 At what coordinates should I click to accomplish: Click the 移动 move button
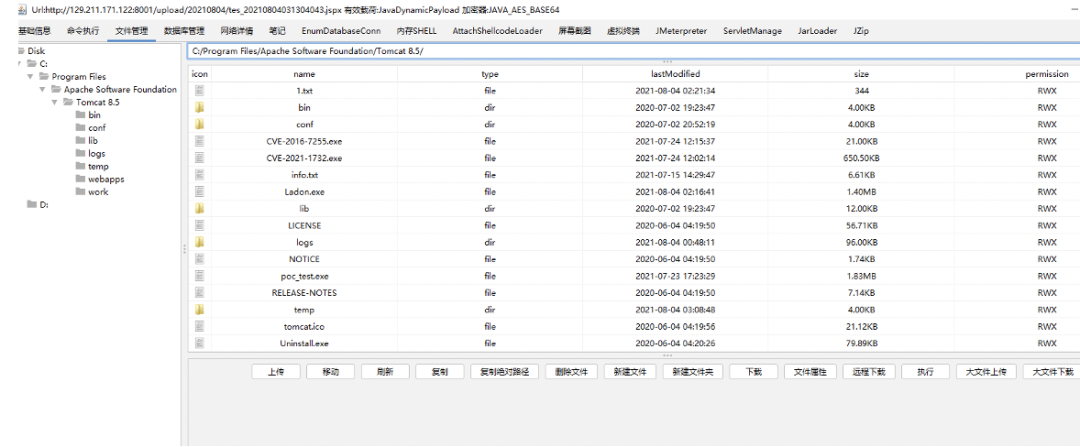coord(331,372)
